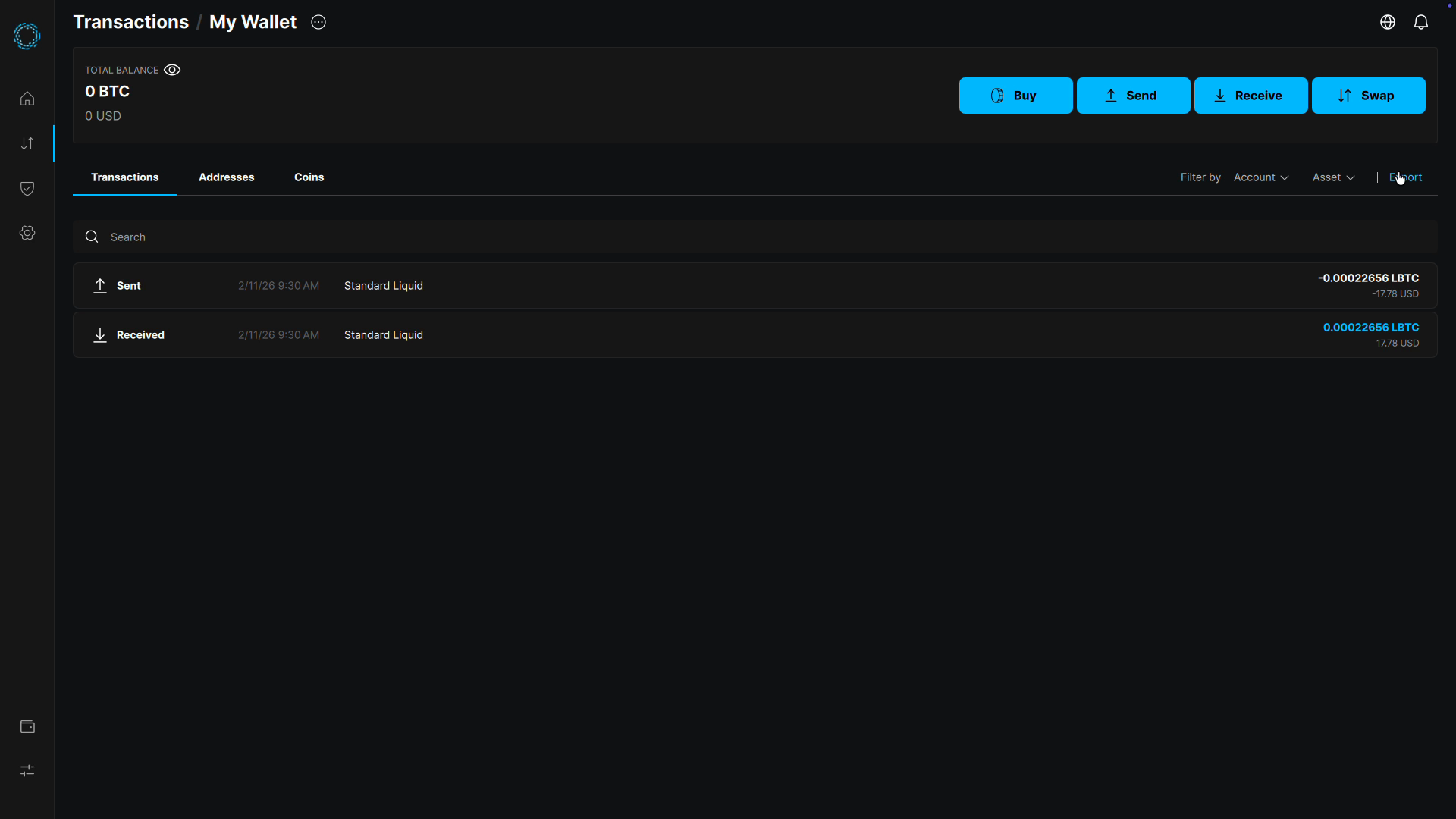Toggle balance visibility with the eye icon
The width and height of the screenshot is (1456, 819).
(x=172, y=70)
